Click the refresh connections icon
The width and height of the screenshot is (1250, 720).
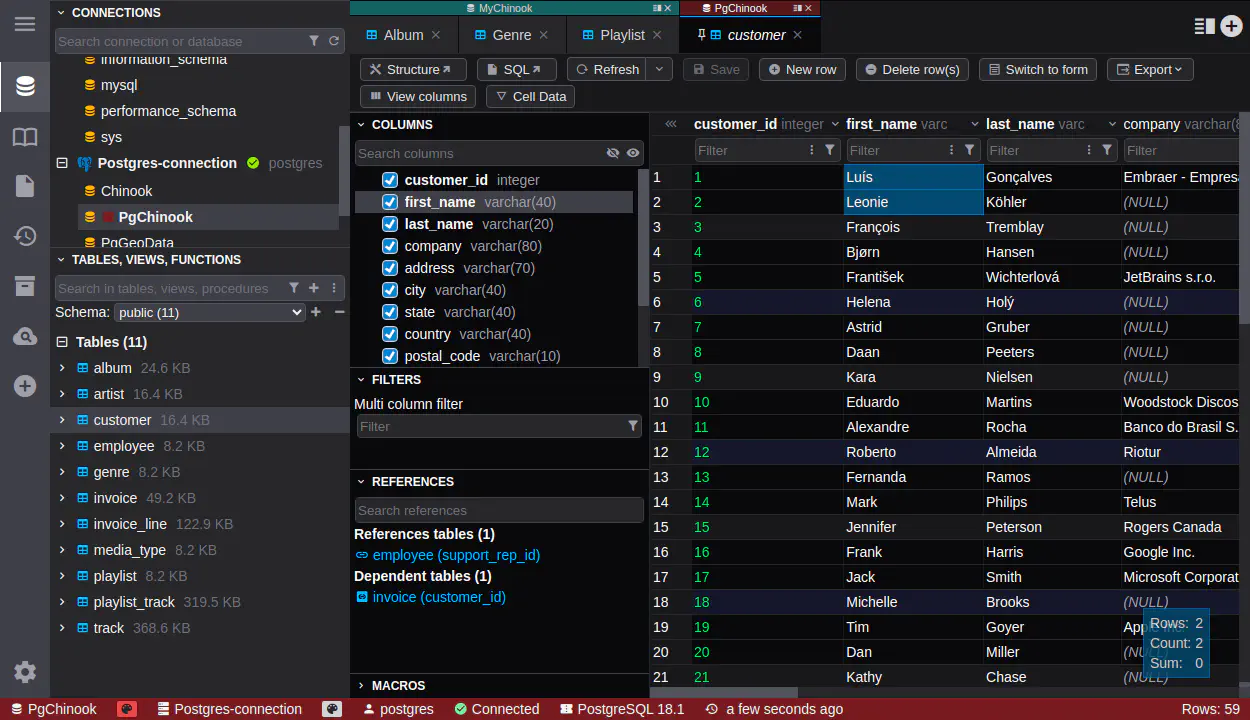coord(334,41)
